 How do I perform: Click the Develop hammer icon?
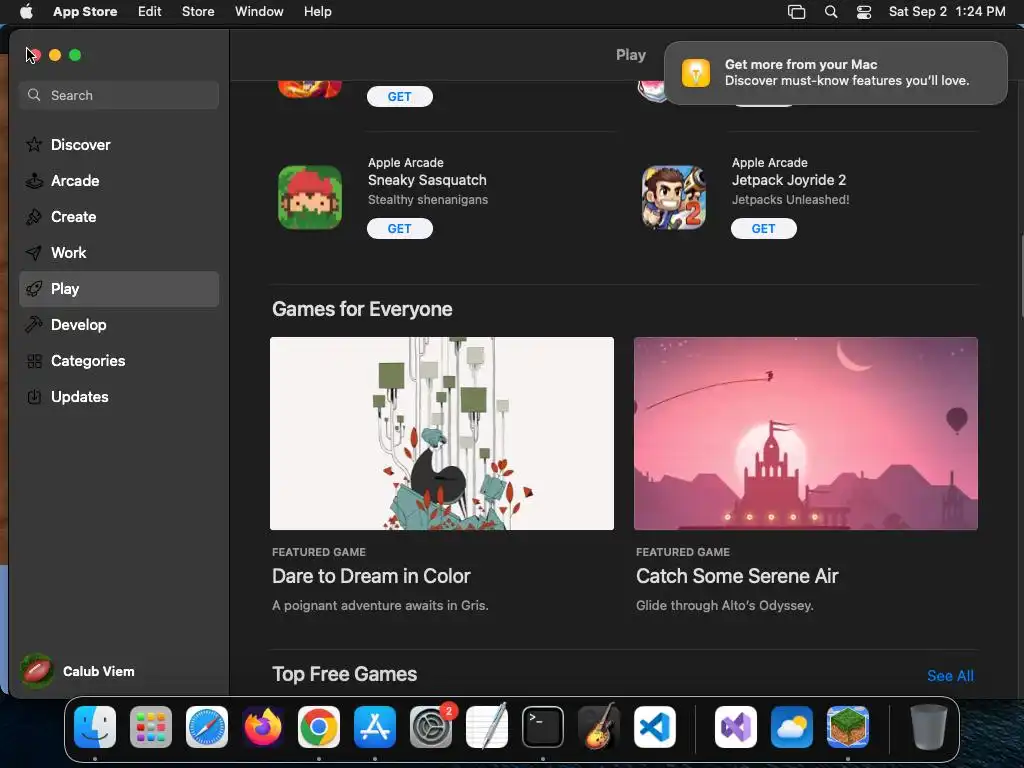point(34,325)
